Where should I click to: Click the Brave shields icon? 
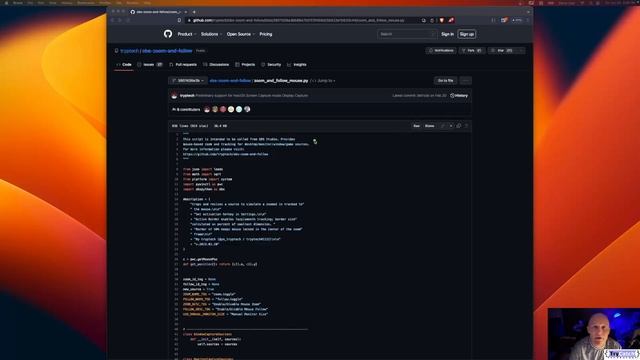pos(441,20)
